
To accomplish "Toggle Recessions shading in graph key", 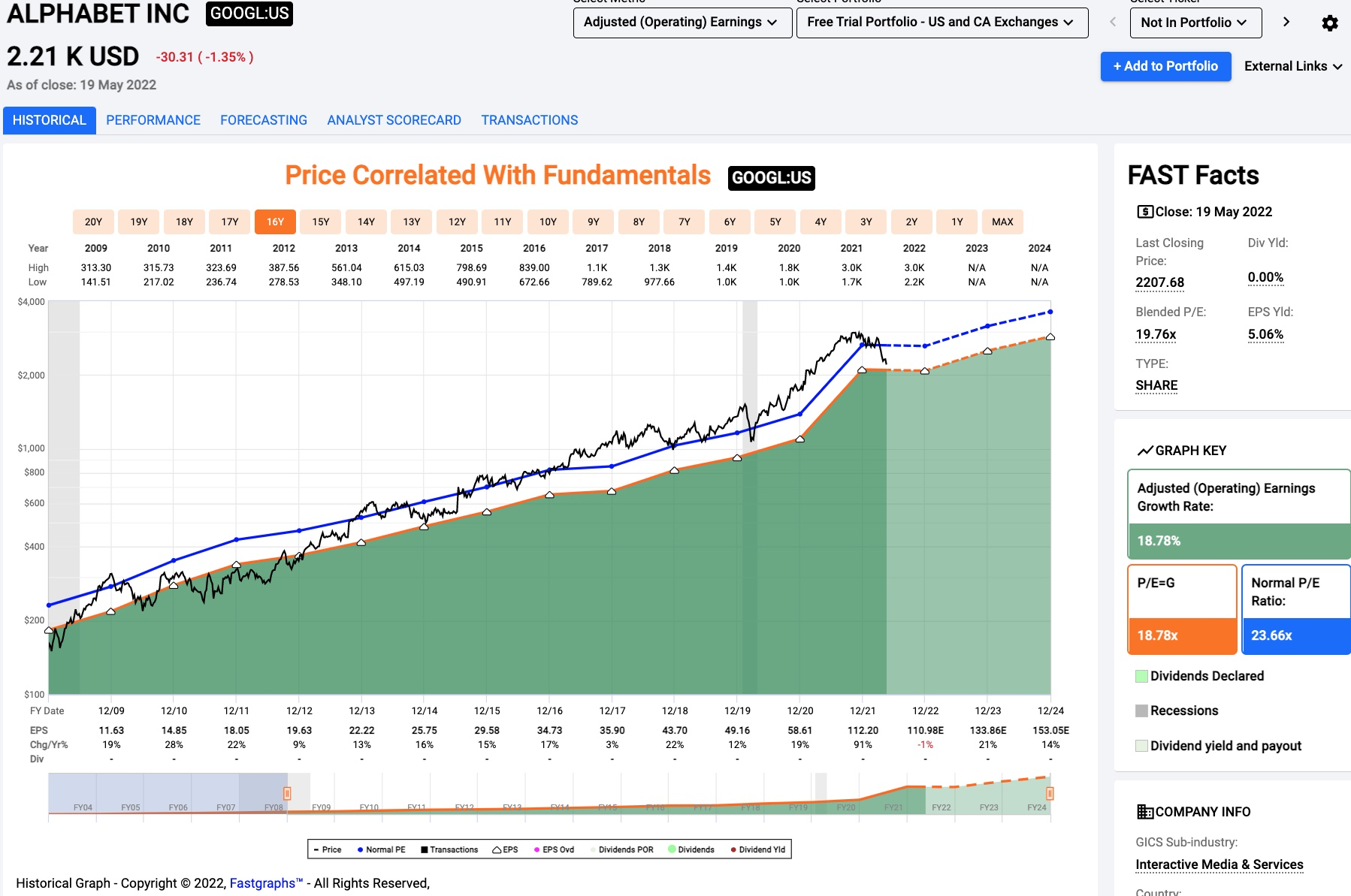I will [1141, 710].
